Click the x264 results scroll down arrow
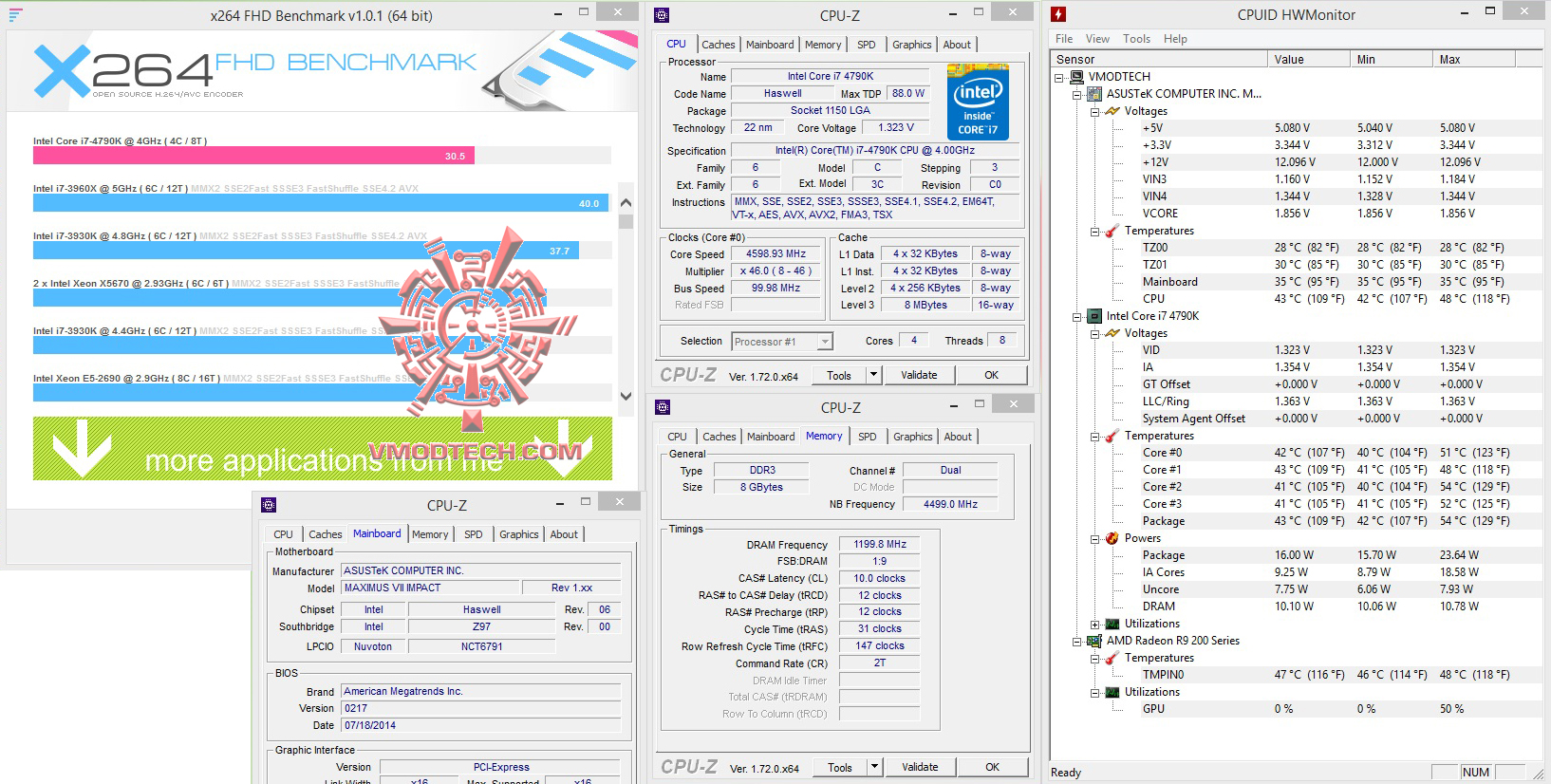The width and height of the screenshot is (1551, 784). click(x=626, y=396)
